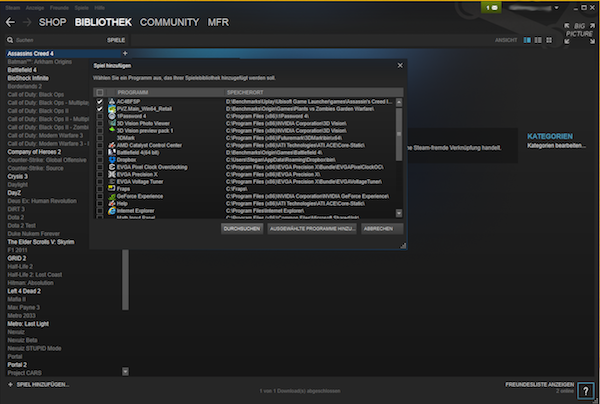600x404 pixels.
Task: Click Kategorien bearbeiten link
Action: pyautogui.click(x=556, y=145)
